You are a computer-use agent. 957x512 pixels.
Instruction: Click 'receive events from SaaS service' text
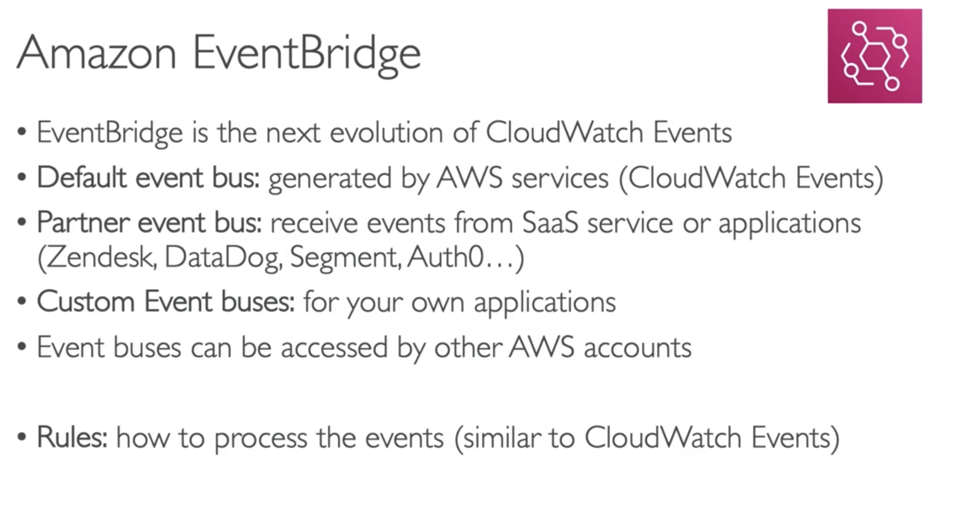[x=472, y=223]
